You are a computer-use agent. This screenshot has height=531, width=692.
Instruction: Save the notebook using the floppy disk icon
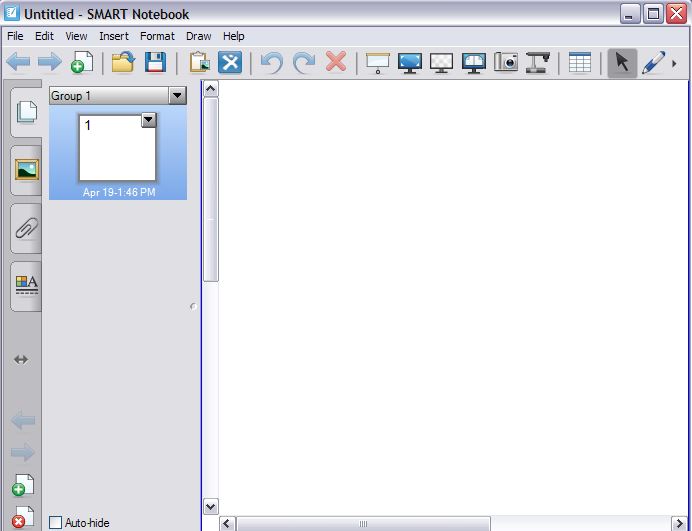click(155, 62)
